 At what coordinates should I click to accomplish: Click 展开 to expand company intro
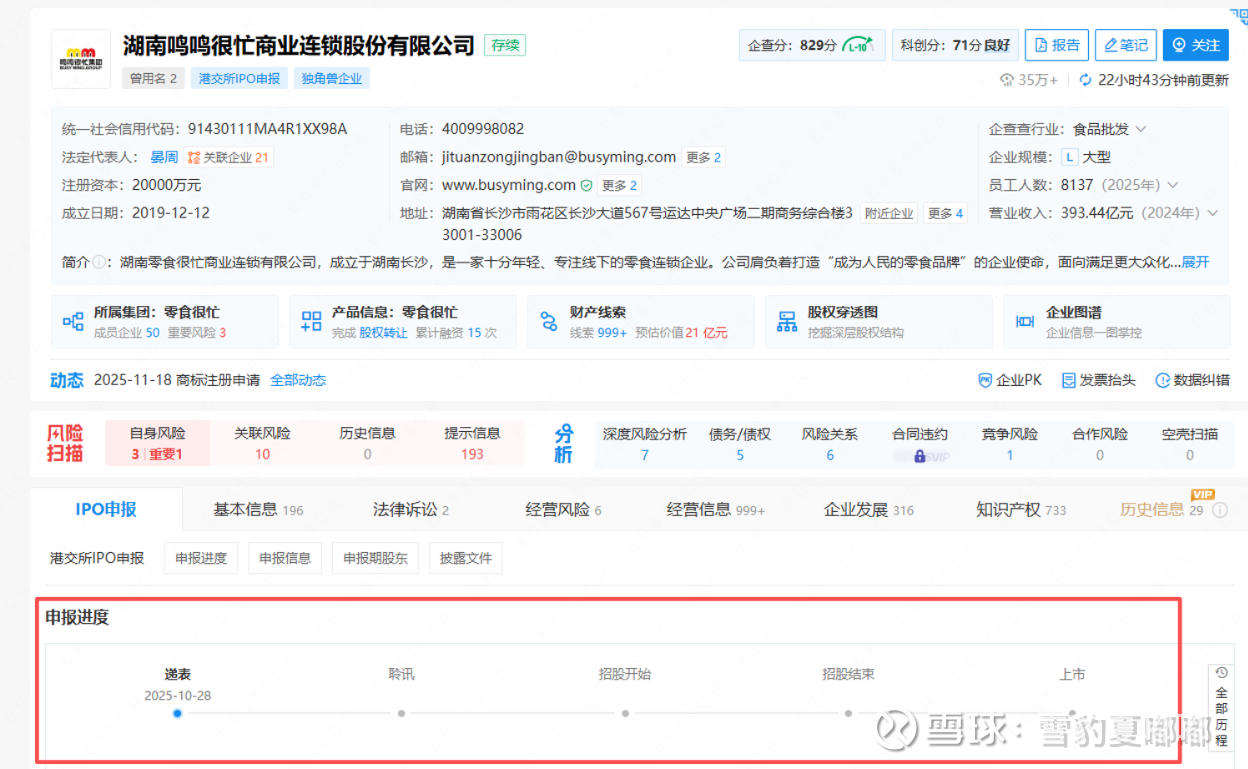point(1195,262)
